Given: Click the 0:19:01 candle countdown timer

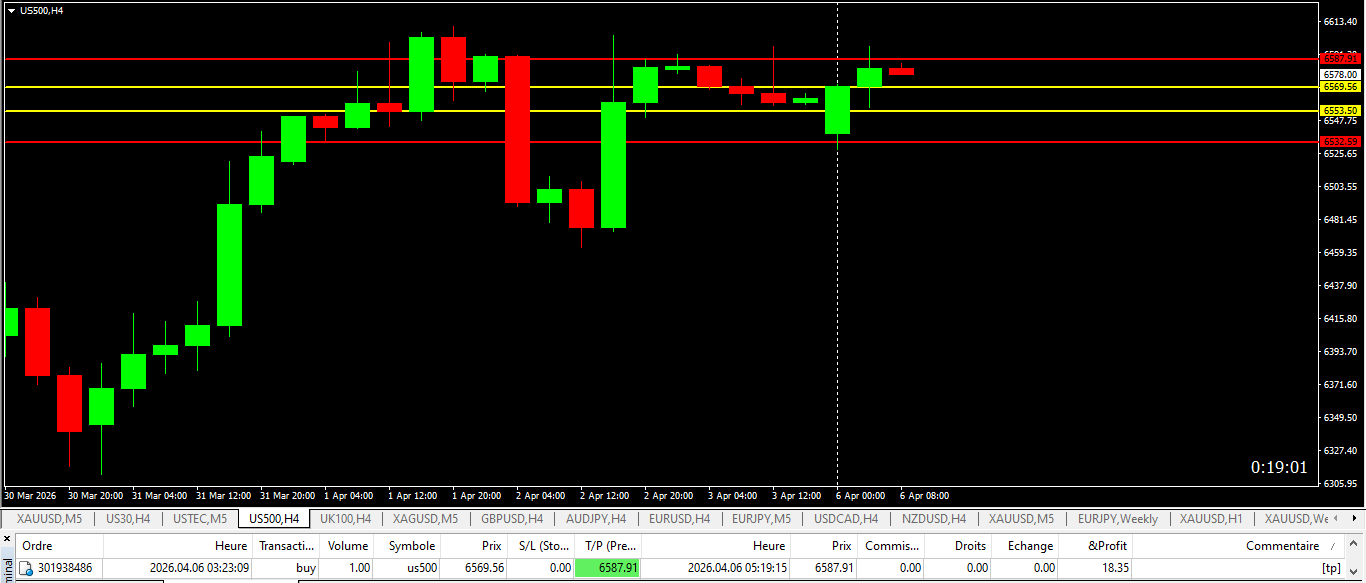Looking at the screenshot, I should pyautogui.click(x=1278, y=467).
